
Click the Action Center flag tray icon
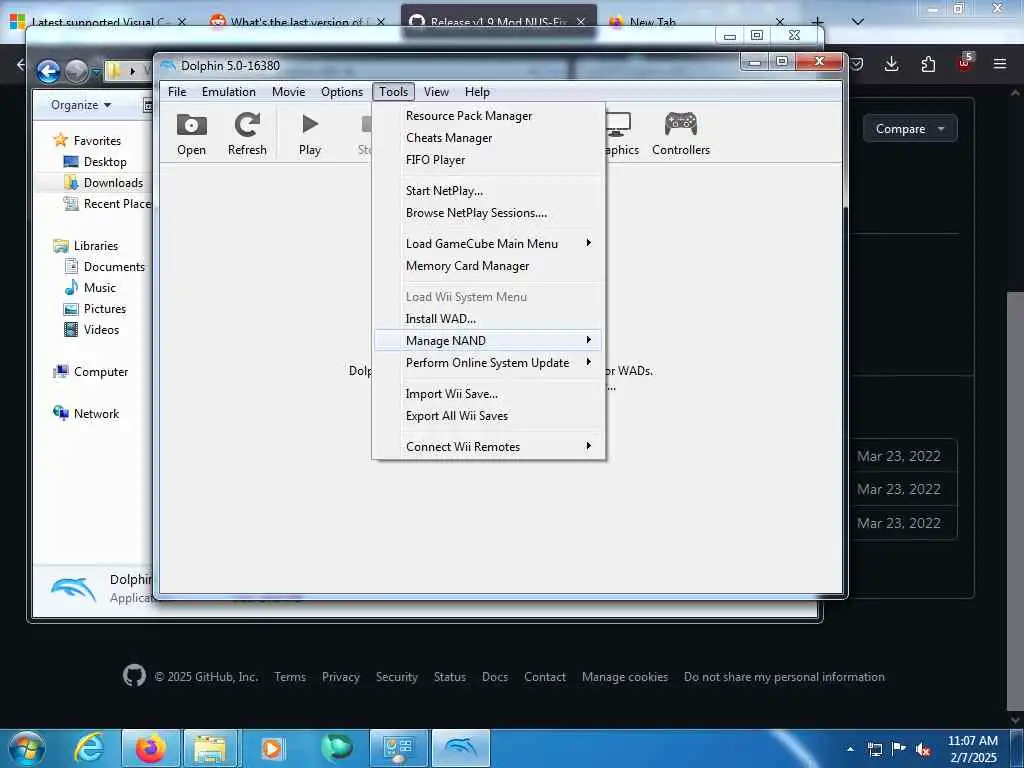[898, 749]
